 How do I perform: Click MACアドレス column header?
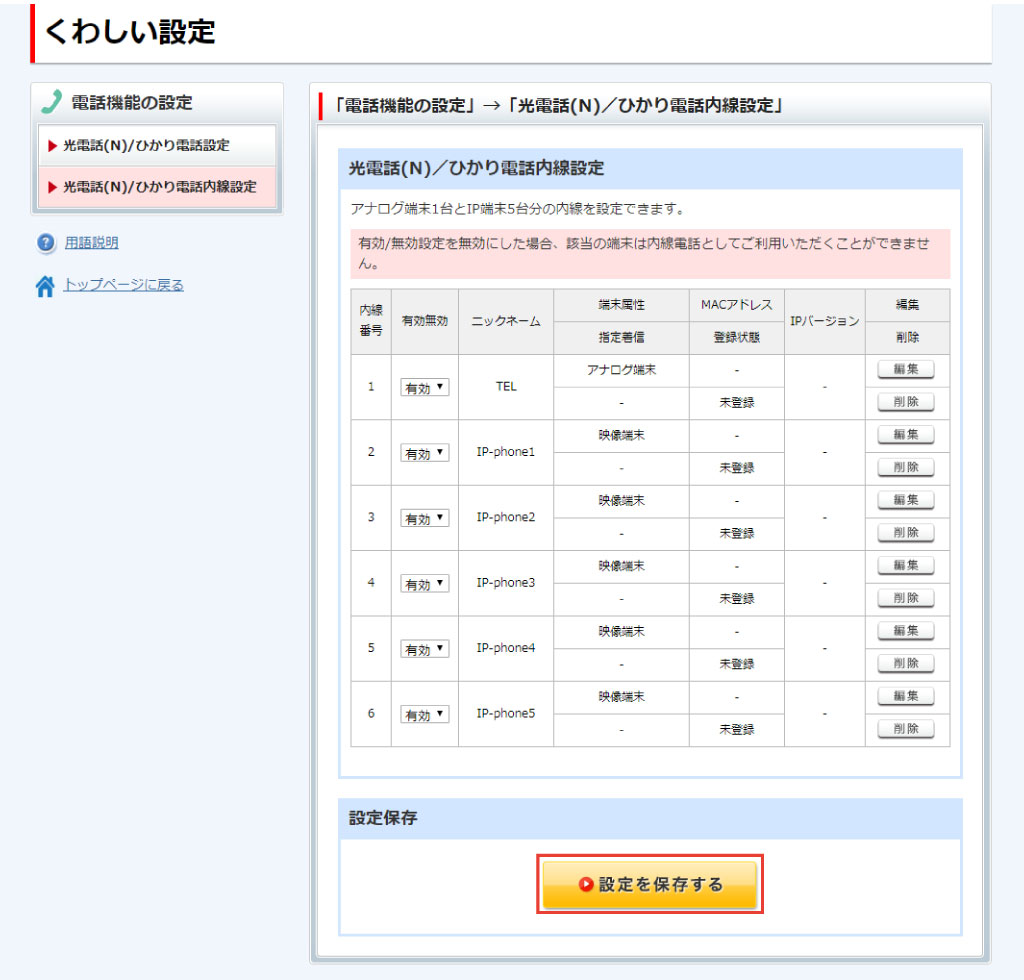(737, 305)
